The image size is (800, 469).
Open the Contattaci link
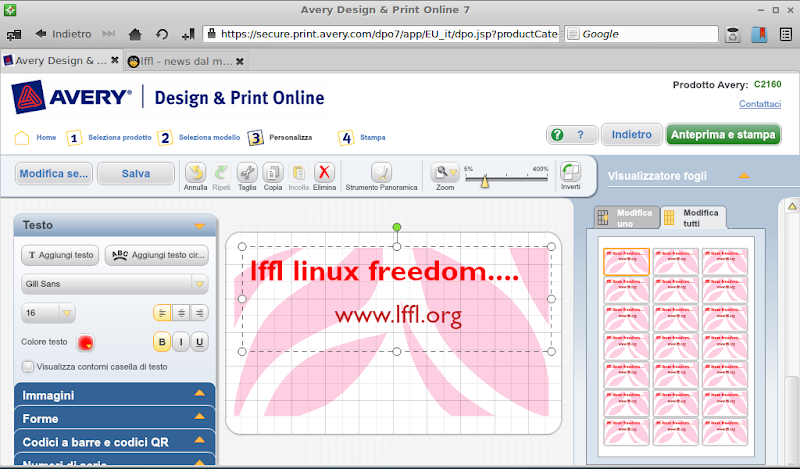pyautogui.click(x=760, y=104)
